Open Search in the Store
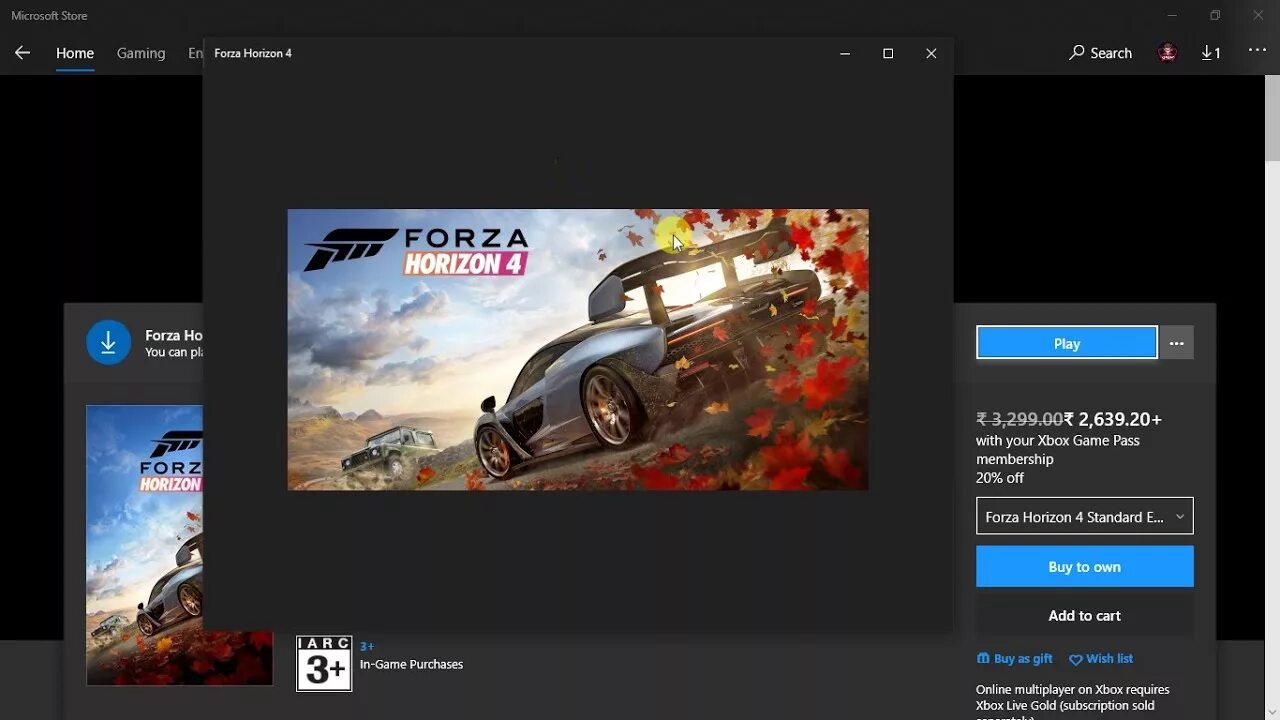Viewport: 1280px width, 720px height. point(1100,53)
